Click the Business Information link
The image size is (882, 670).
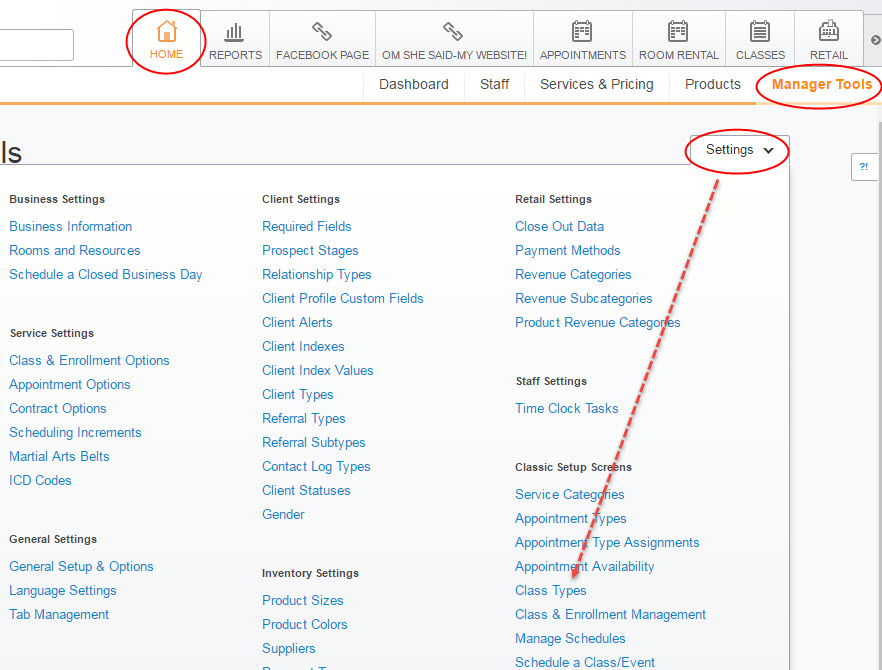click(71, 227)
